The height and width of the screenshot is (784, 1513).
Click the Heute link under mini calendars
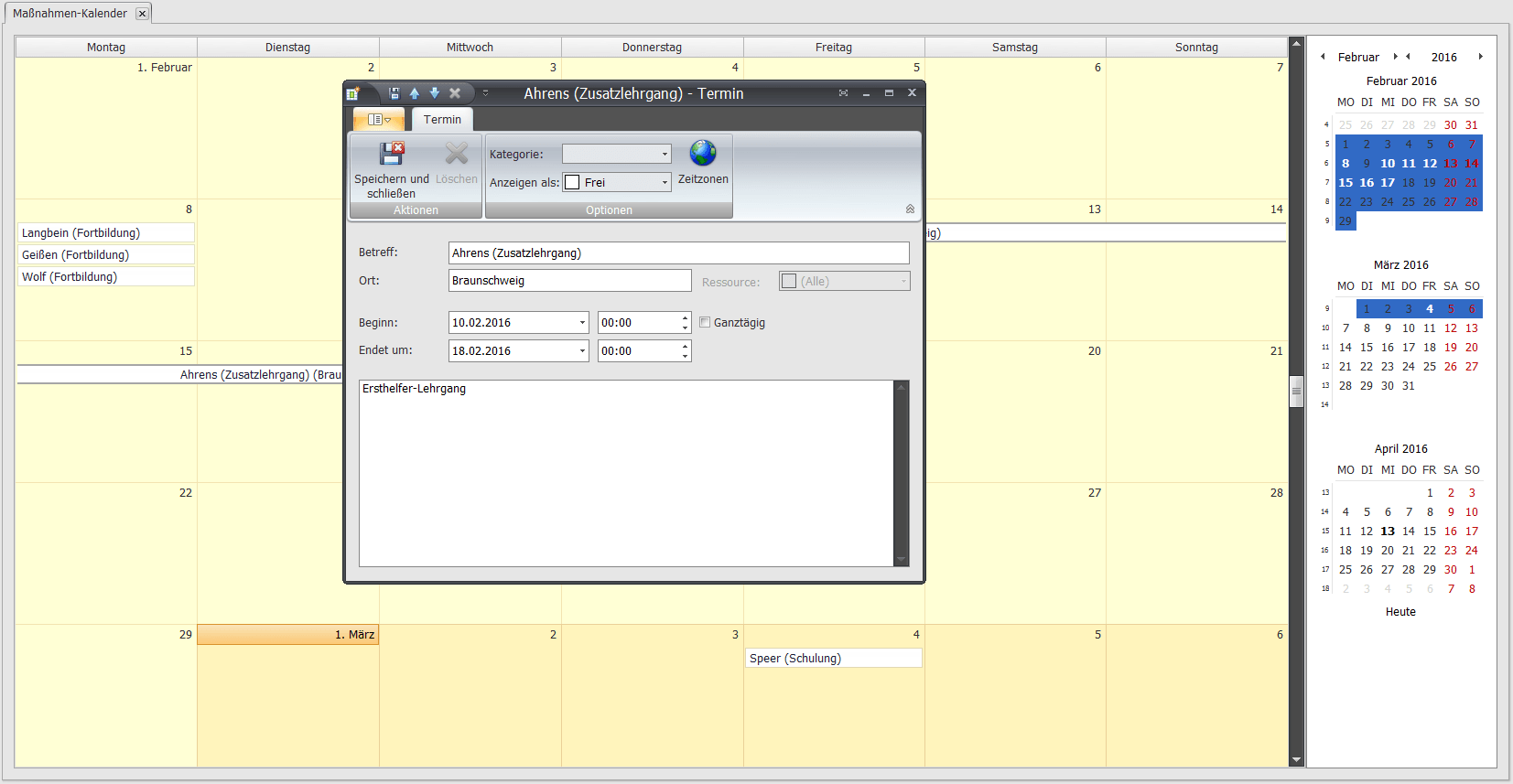point(1400,612)
